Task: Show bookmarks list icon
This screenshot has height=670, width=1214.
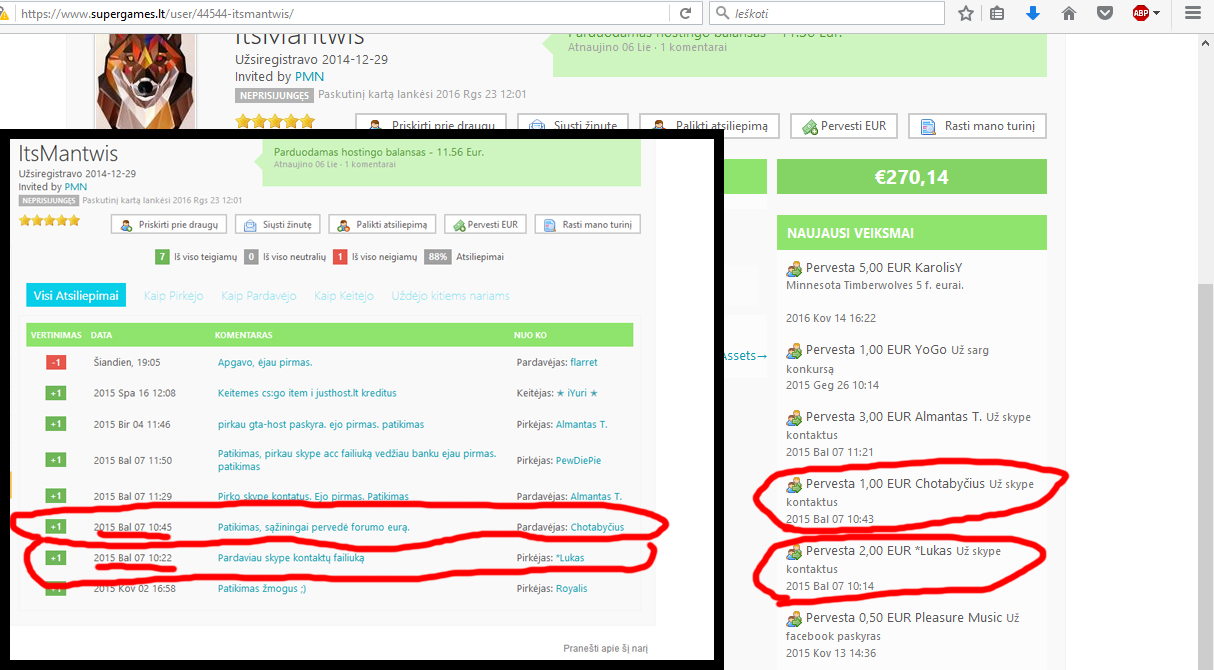Action: [997, 14]
